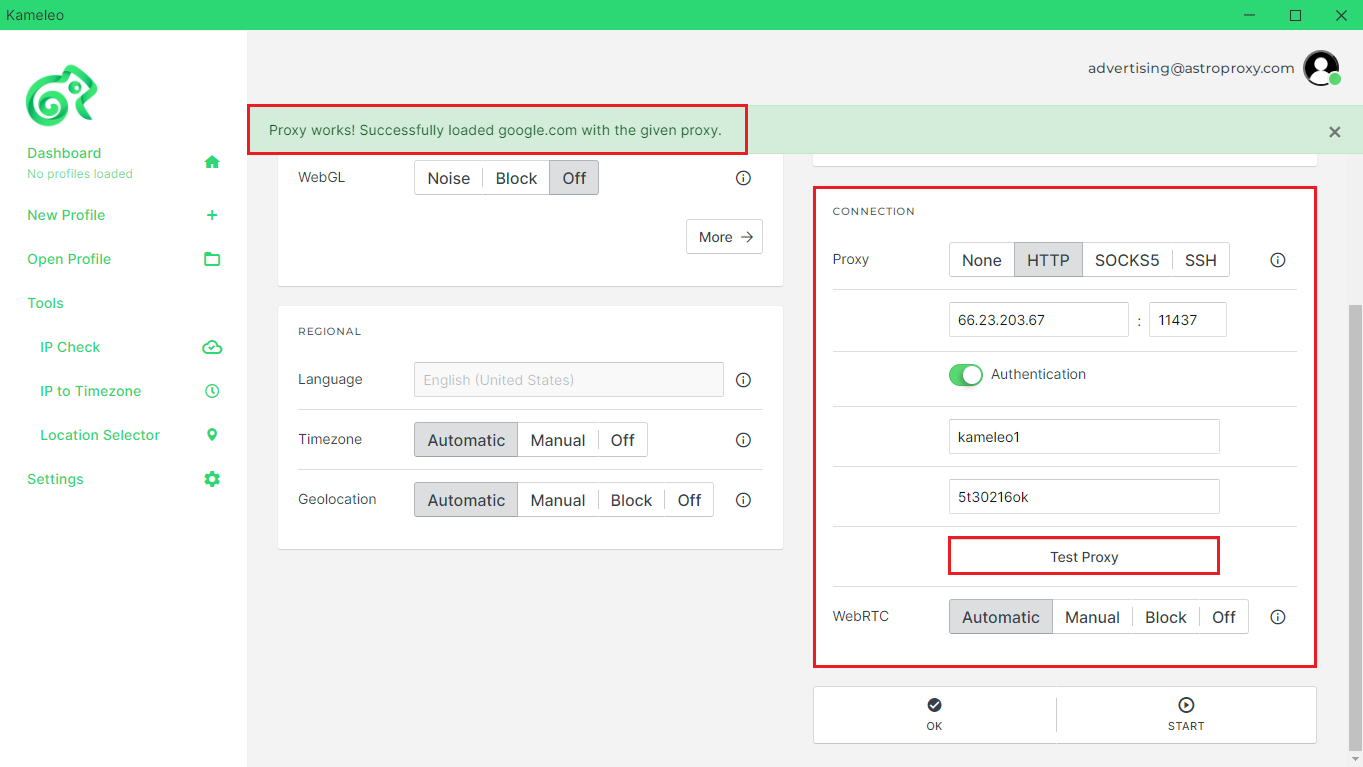Click the IP Check cloud icon
The width and height of the screenshot is (1363, 767).
tap(212, 347)
